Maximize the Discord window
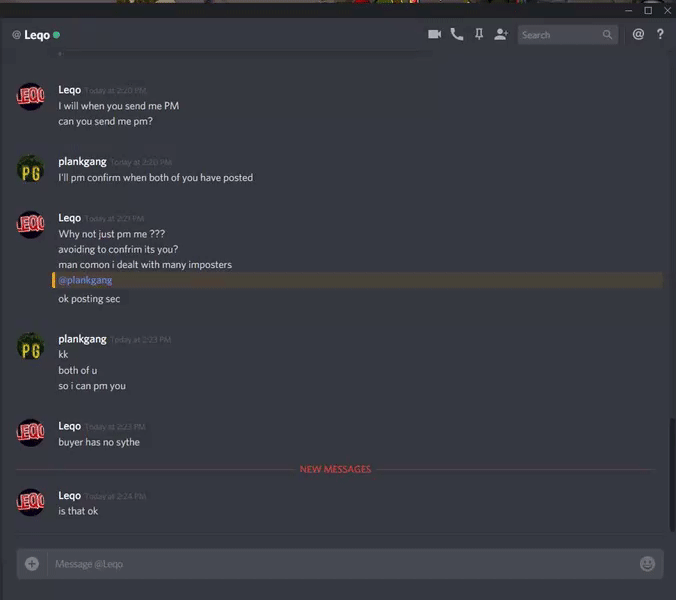This screenshot has height=600, width=676. [x=648, y=10]
